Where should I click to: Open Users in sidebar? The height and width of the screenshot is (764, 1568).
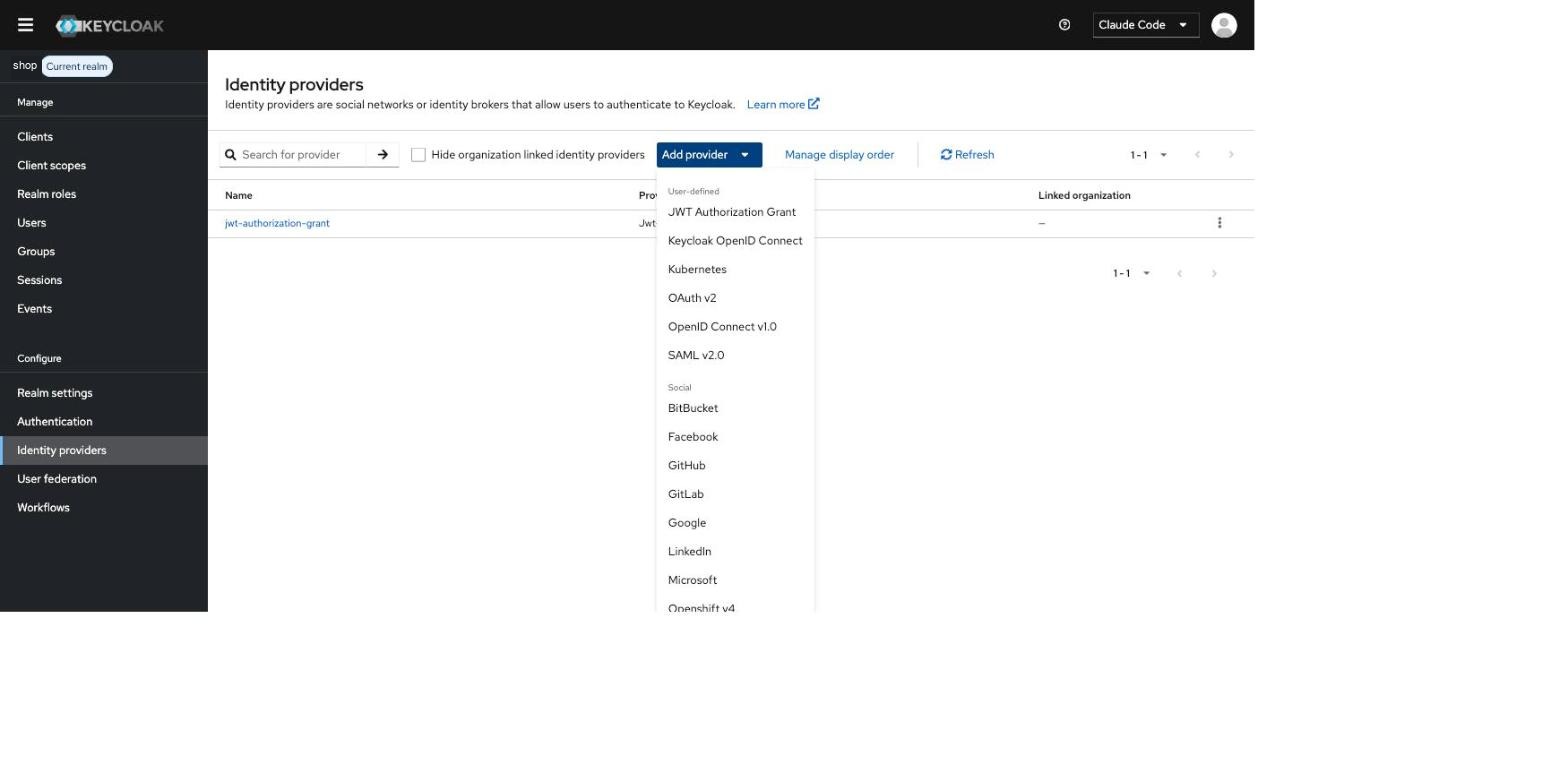pos(104,223)
